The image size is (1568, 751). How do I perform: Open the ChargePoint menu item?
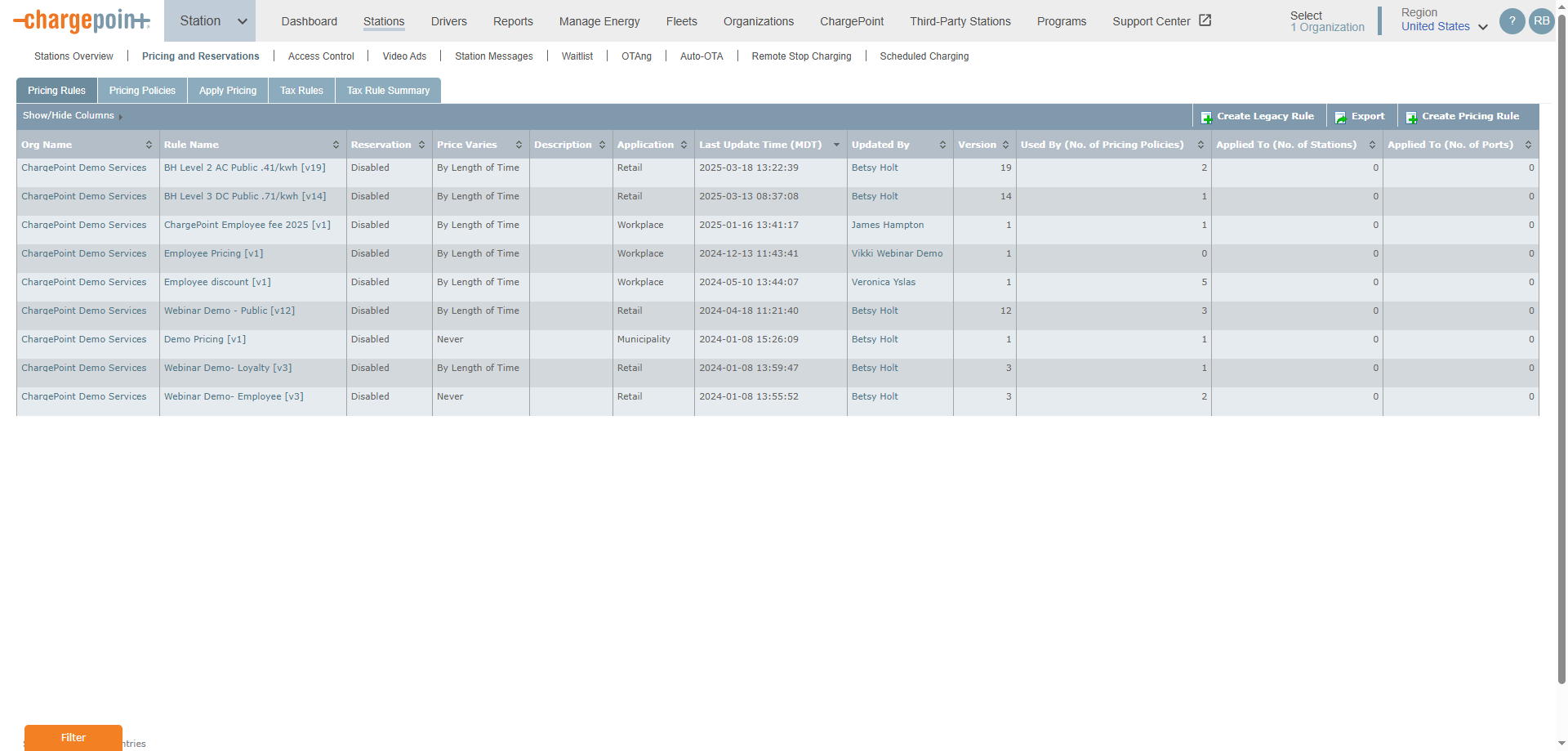(852, 21)
